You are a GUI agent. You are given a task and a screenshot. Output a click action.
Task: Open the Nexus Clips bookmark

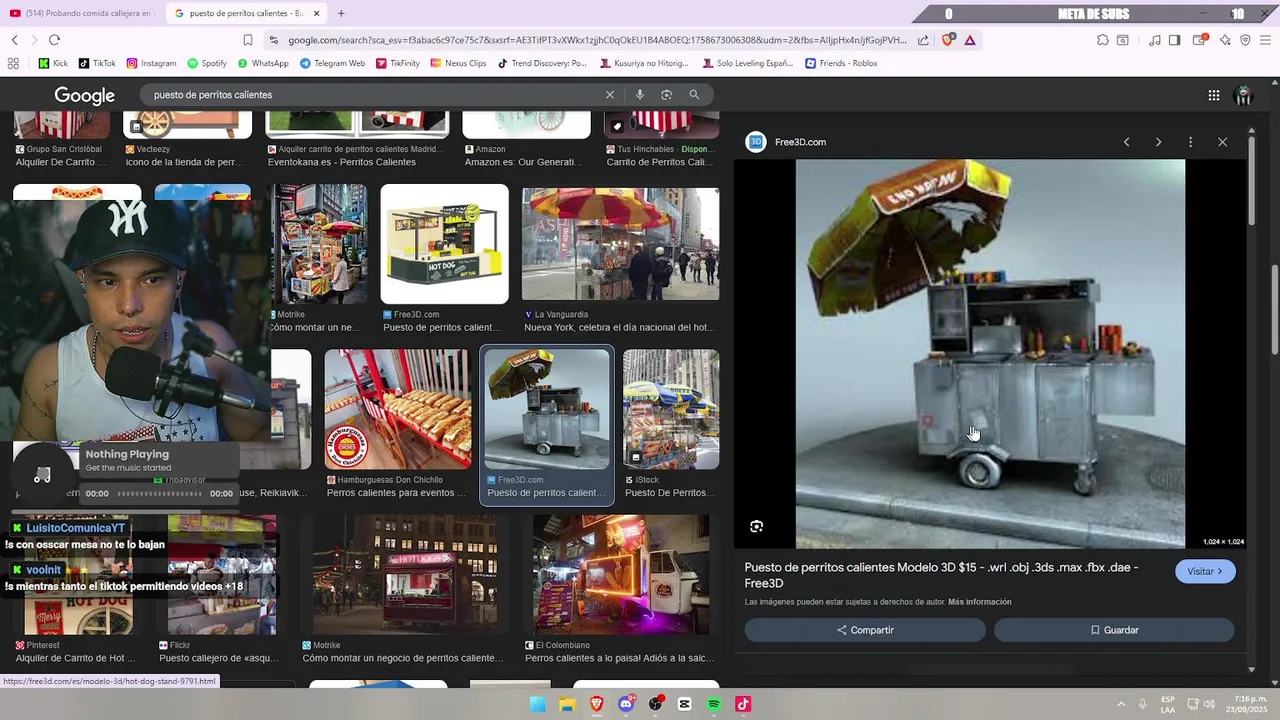tap(458, 63)
